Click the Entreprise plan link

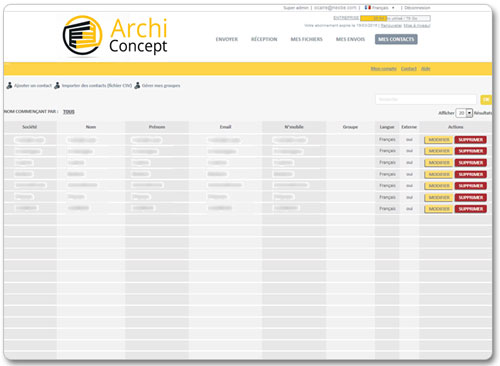point(346,18)
